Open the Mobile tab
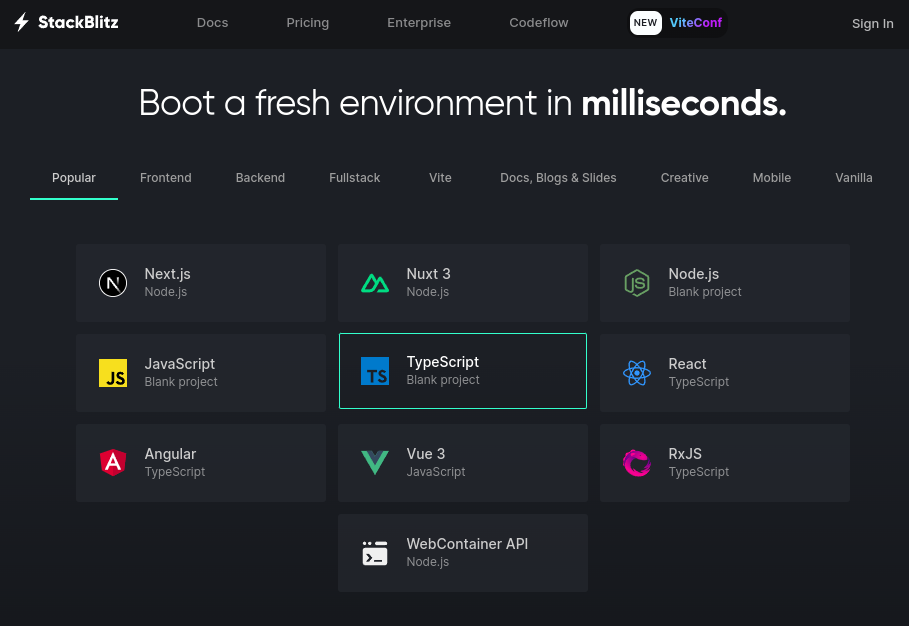909x626 pixels. pos(772,178)
